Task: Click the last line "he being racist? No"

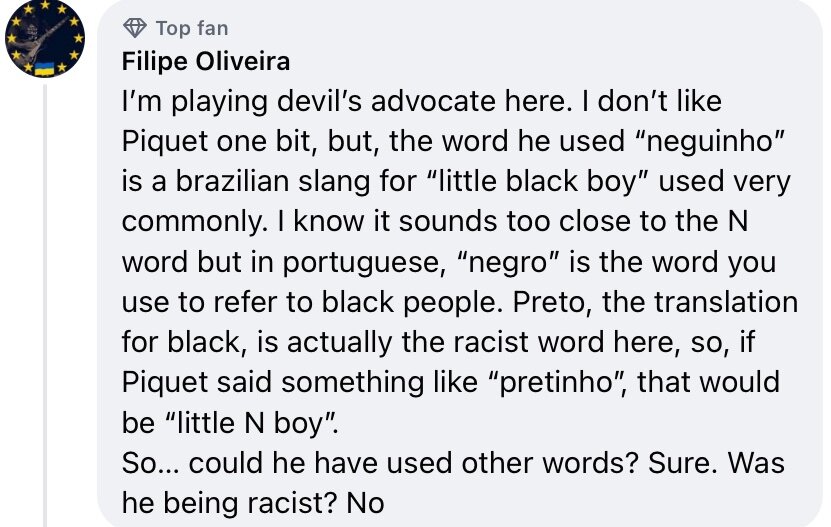Action: click(253, 503)
